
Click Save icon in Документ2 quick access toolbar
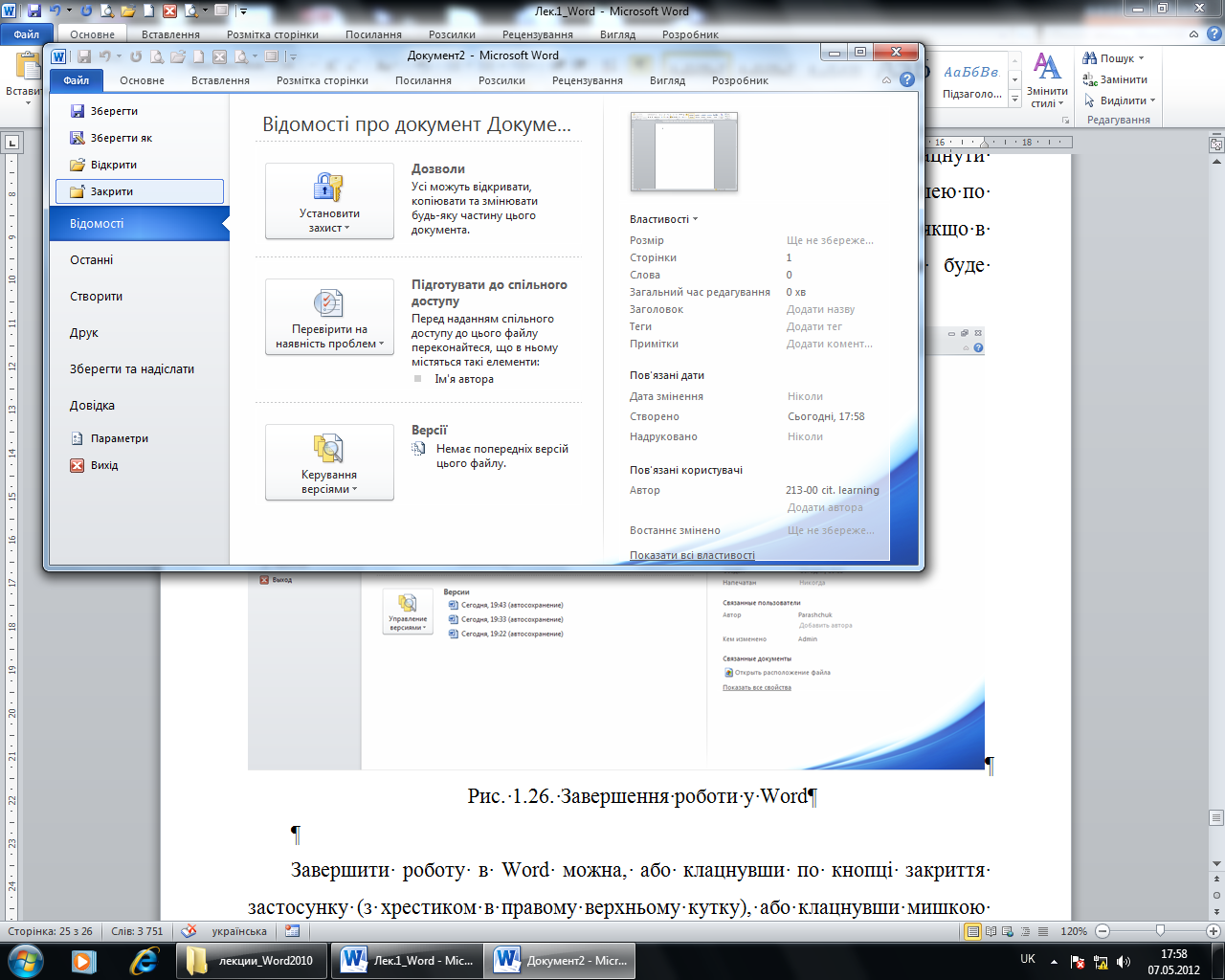(x=84, y=56)
